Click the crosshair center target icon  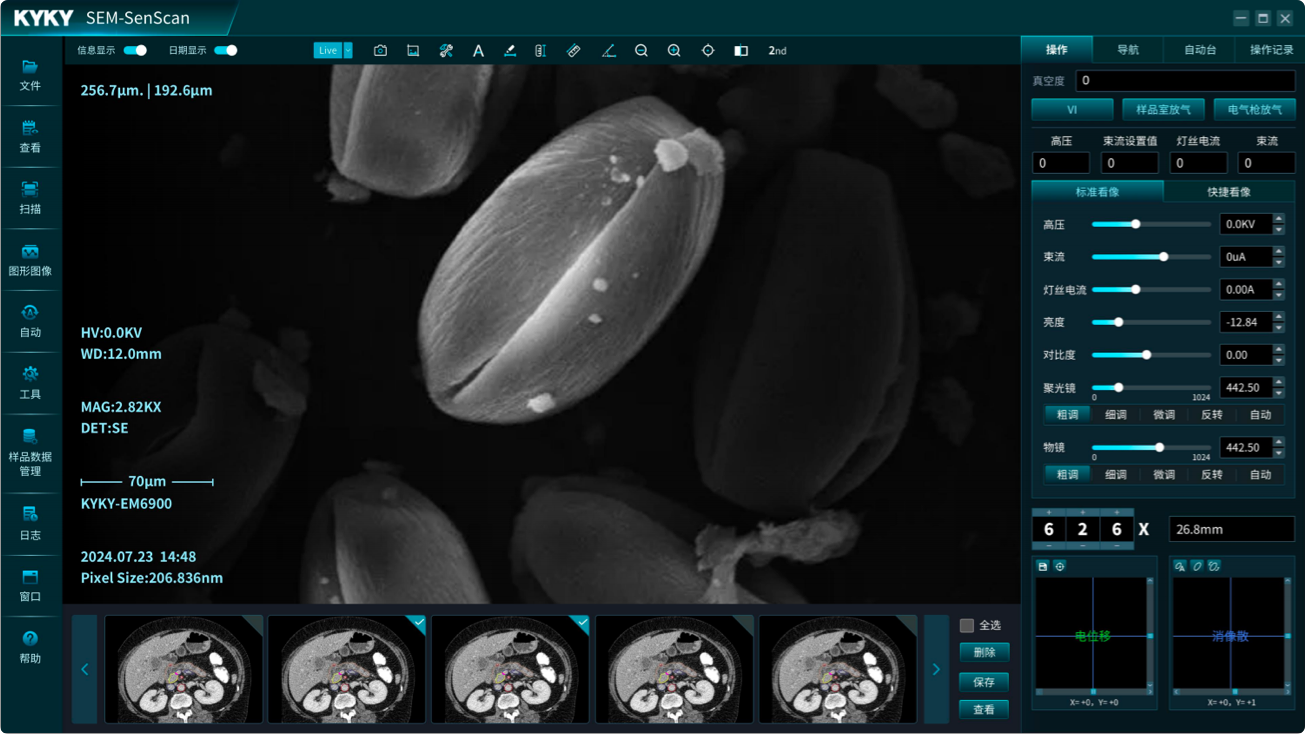(x=707, y=51)
